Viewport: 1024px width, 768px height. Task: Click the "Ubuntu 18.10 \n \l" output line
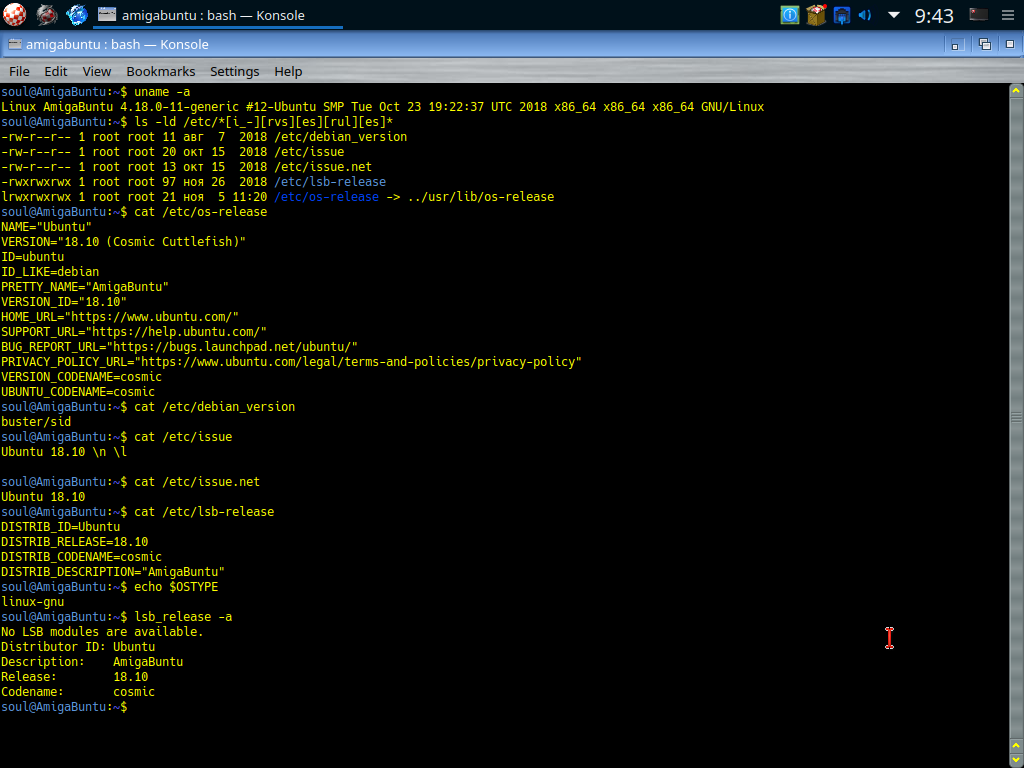point(64,453)
